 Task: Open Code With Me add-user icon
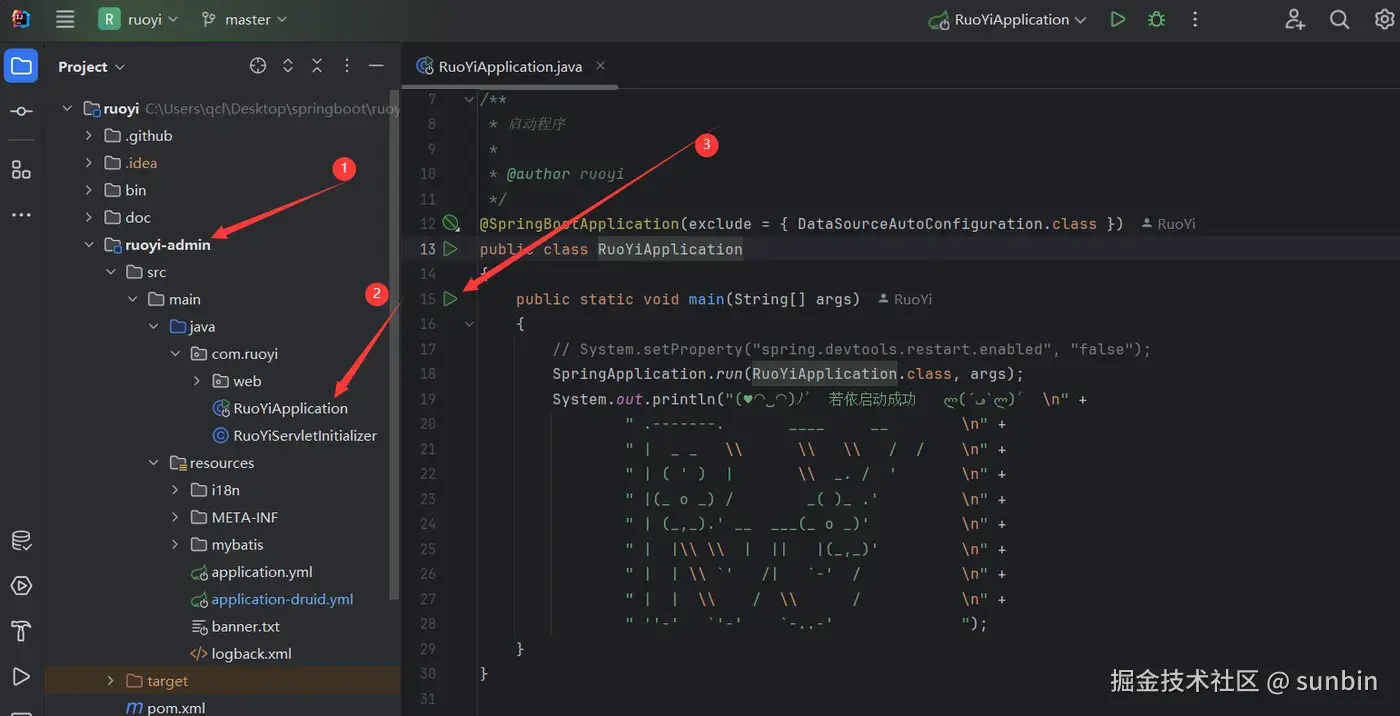pos(1295,19)
